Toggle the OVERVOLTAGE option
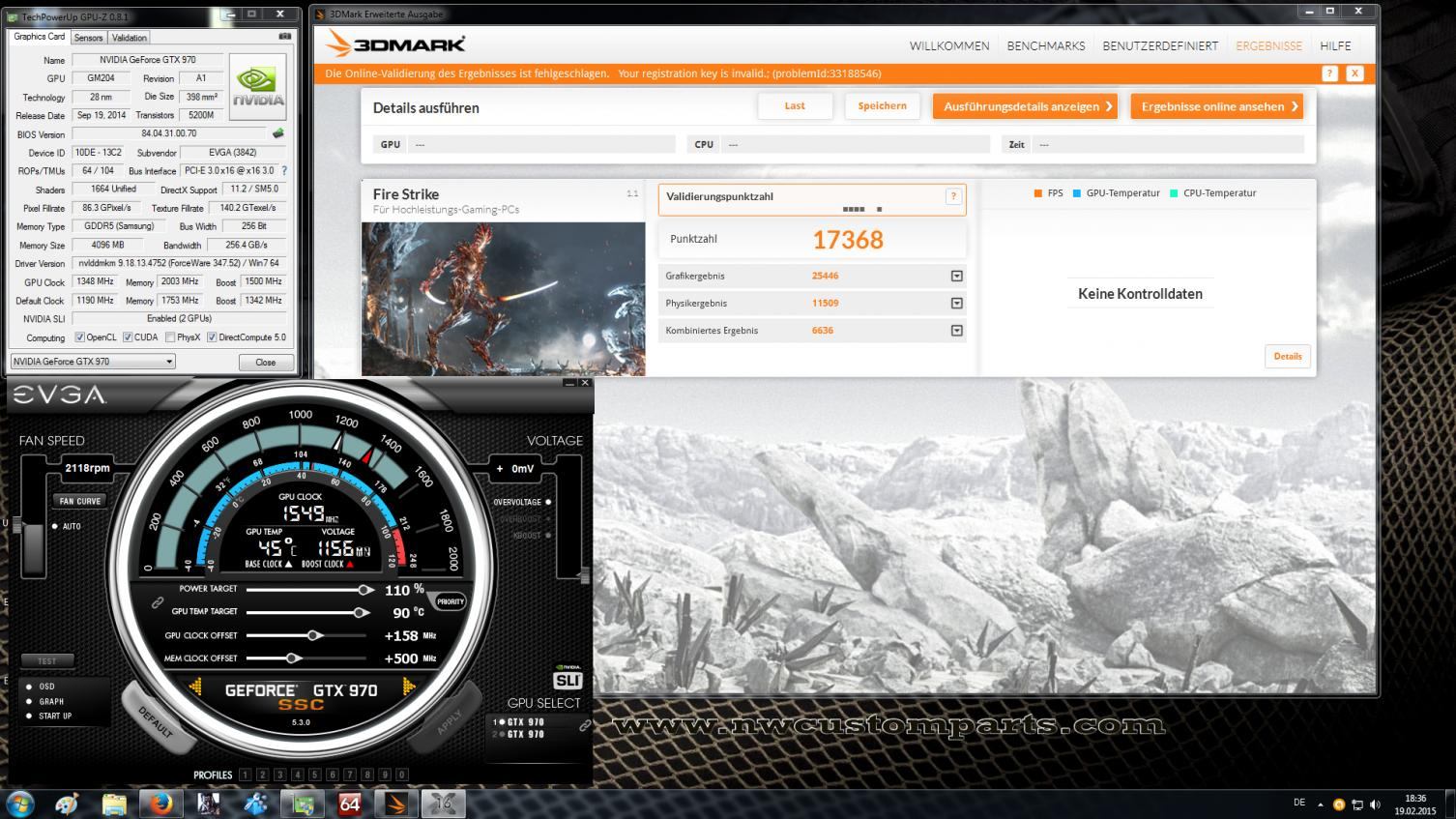Image resolution: width=1456 pixels, height=819 pixels. (x=547, y=502)
